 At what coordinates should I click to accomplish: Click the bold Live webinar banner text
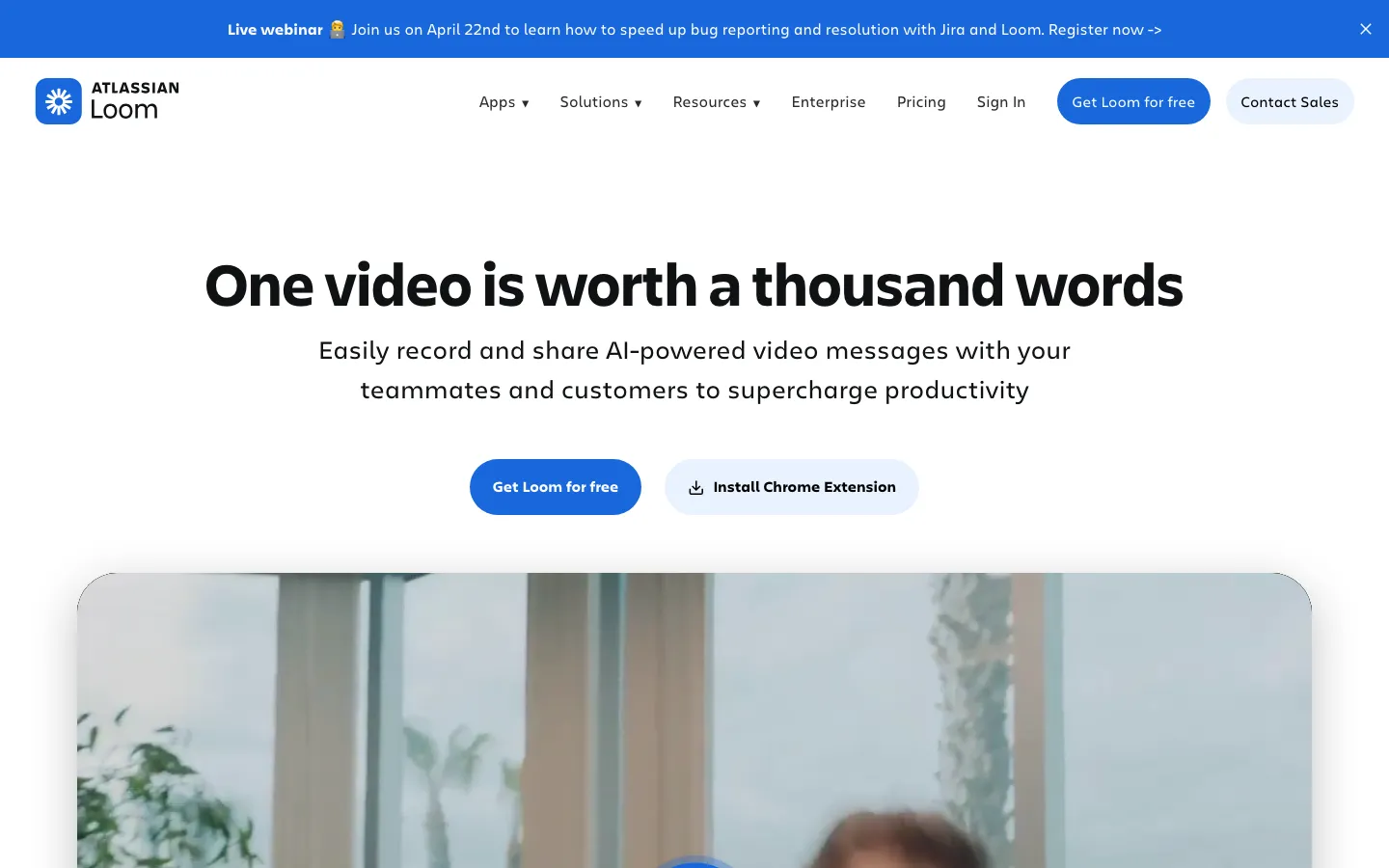pyautogui.click(x=275, y=30)
